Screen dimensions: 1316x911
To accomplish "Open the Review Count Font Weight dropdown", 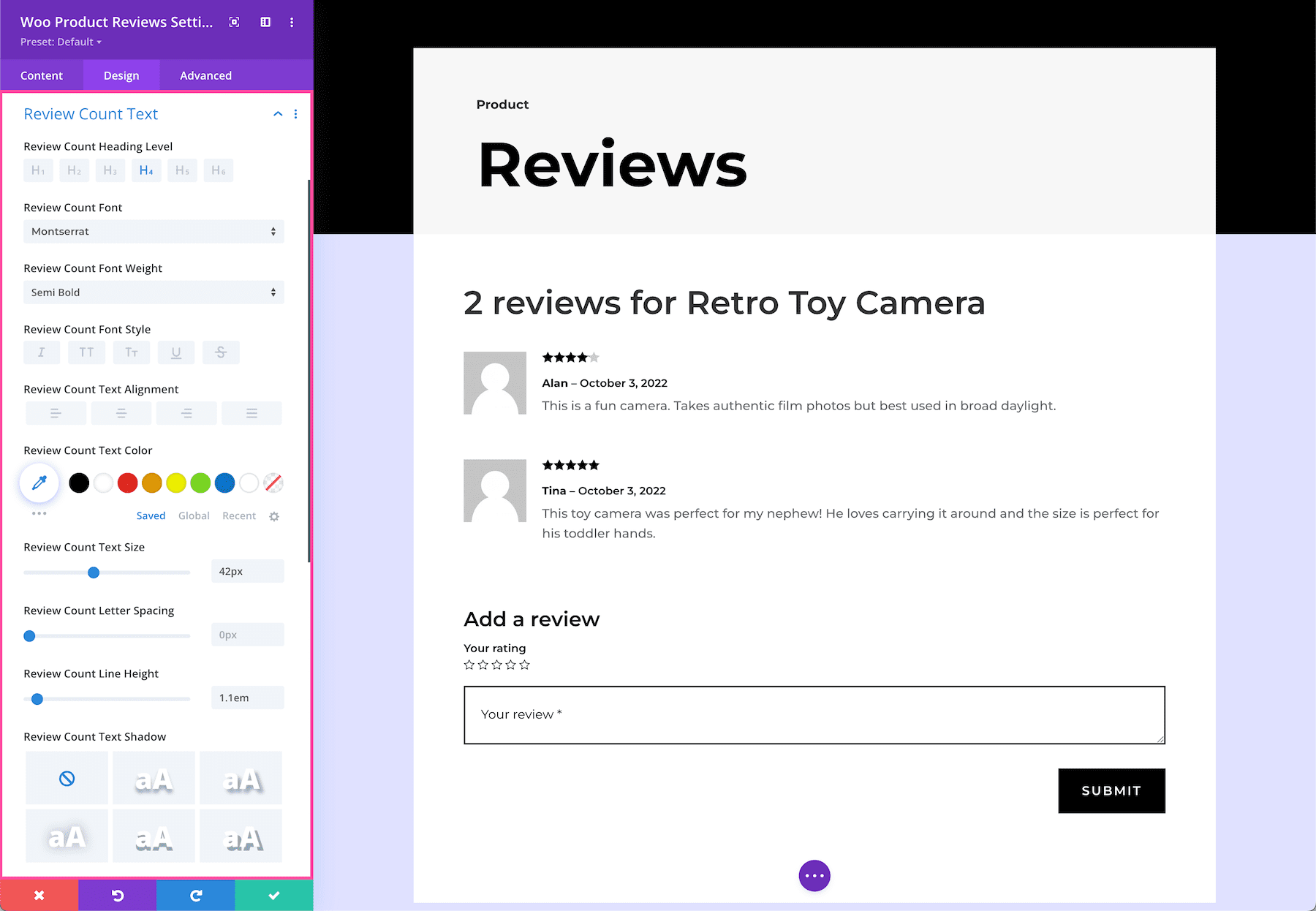I will (x=154, y=292).
